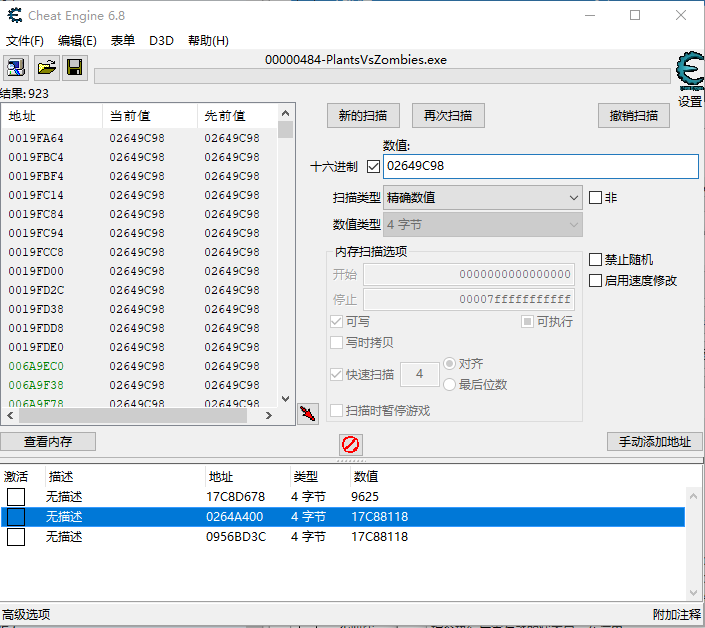Click the value 9625 in address table

pyautogui.click(x=365, y=497)
